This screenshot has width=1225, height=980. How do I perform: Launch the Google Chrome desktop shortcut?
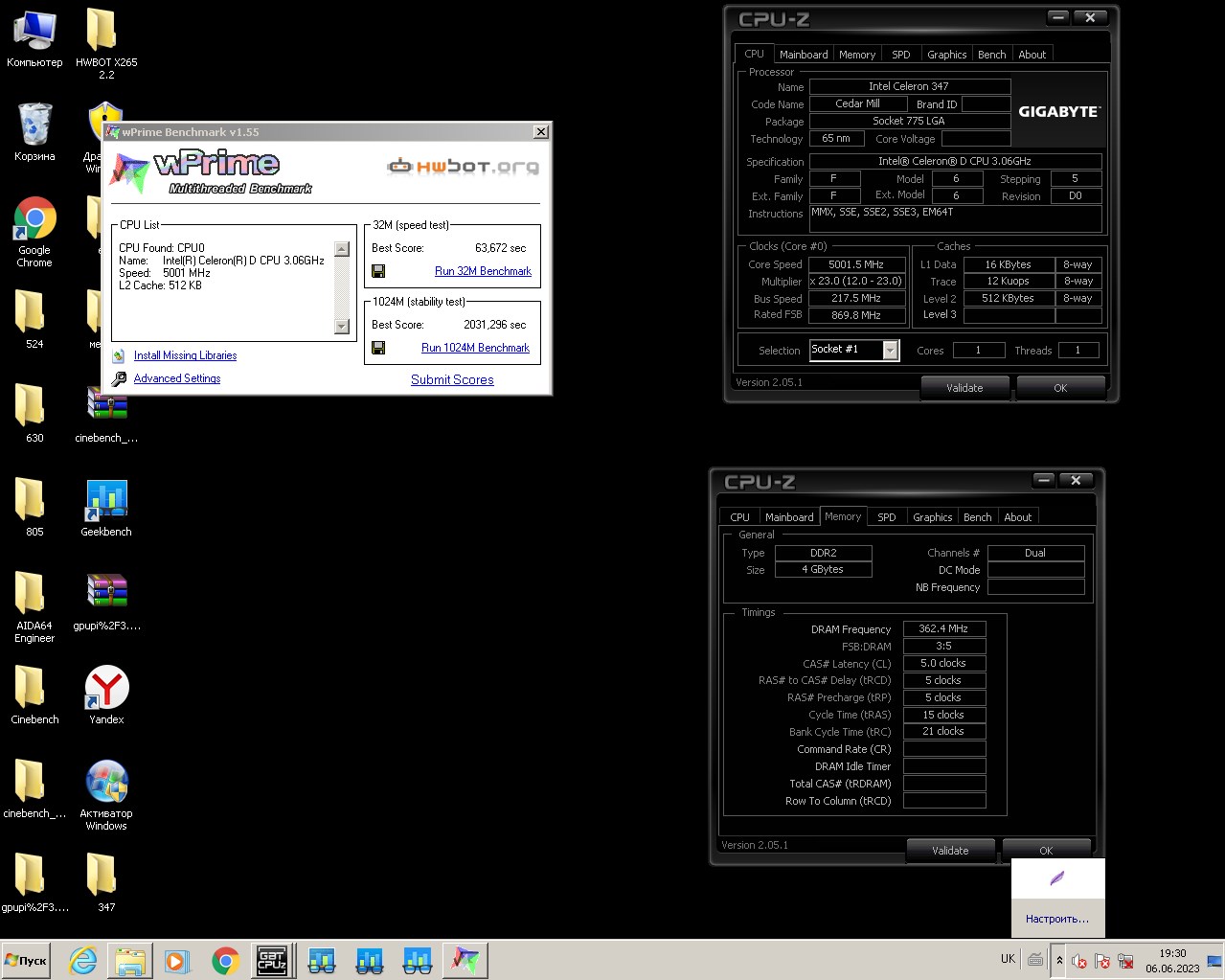pos(34,232)
